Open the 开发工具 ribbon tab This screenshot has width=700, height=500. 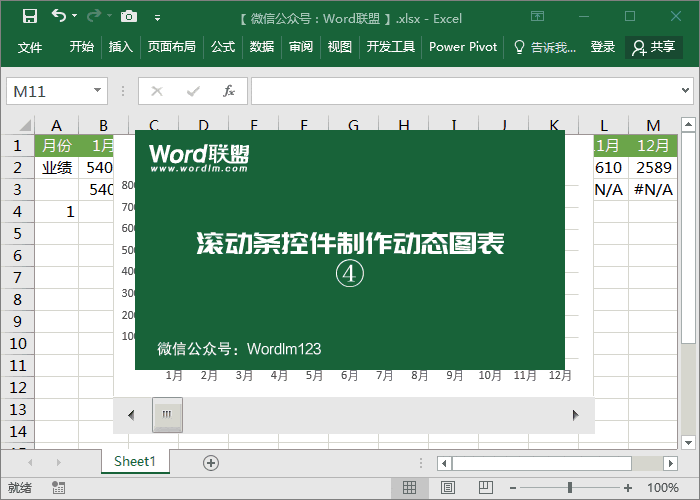click(390, 47)
